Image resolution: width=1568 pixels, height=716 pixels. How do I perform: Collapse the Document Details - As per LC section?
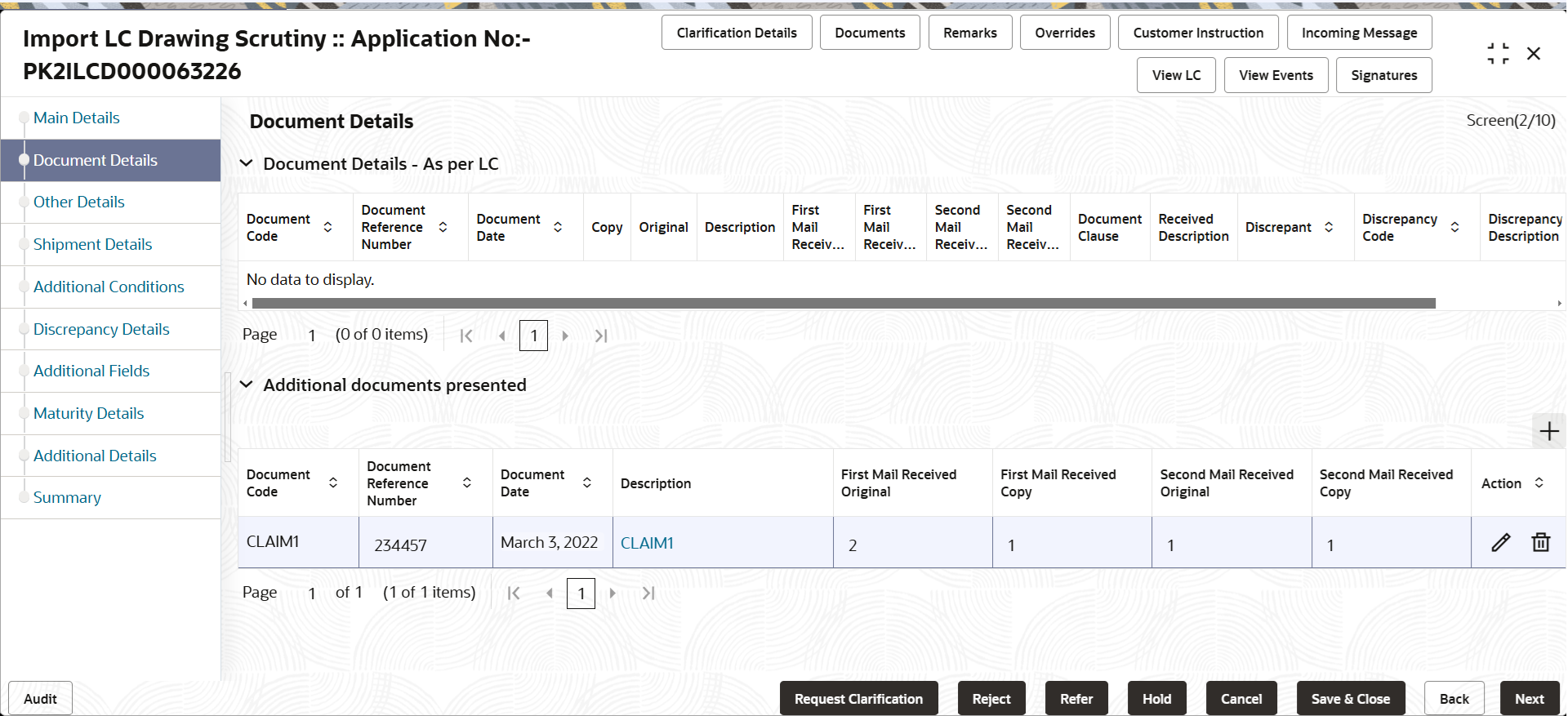click(x=246, y=163)
